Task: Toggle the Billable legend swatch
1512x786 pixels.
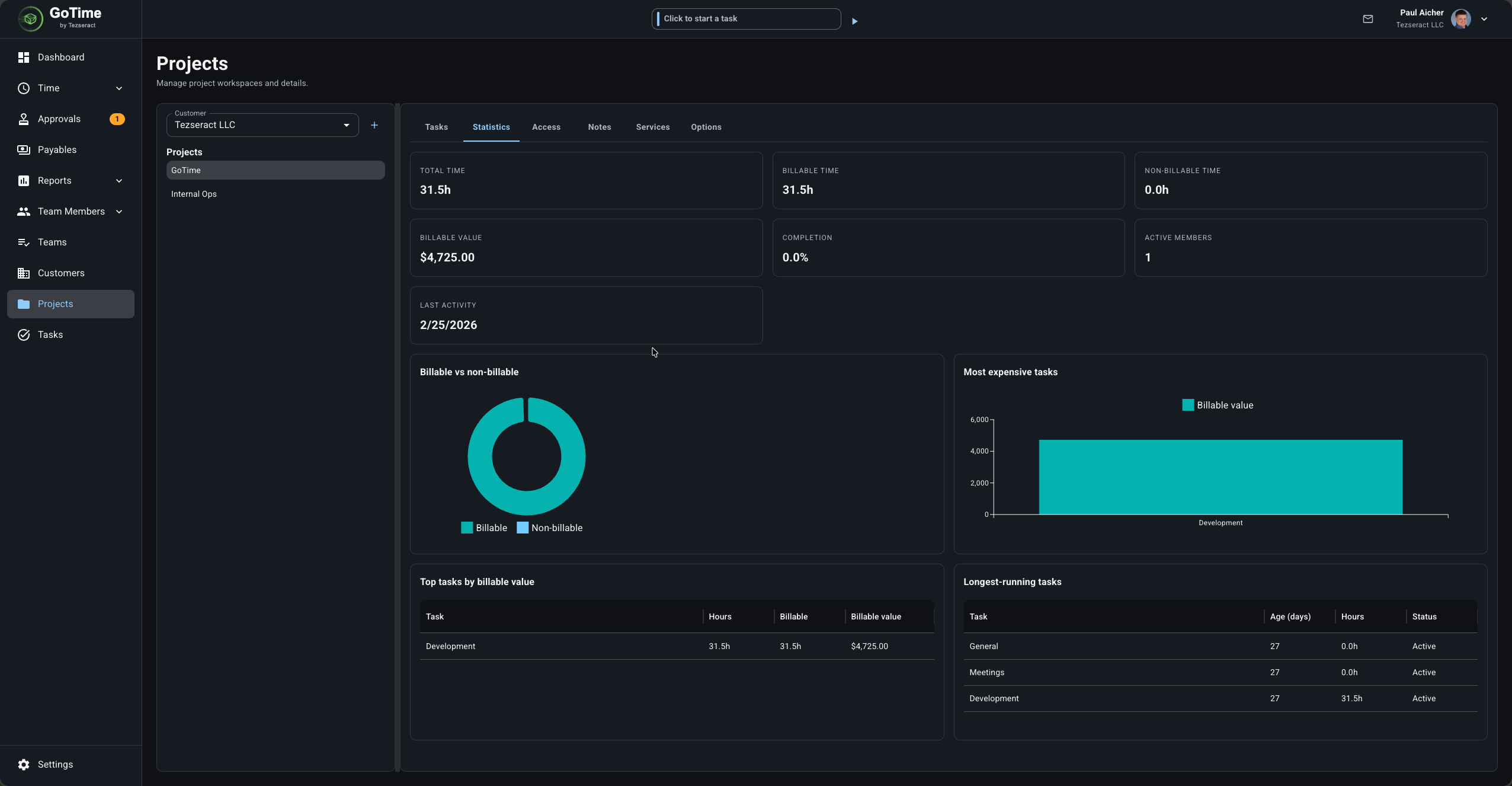Action: [x=467, y=528]
